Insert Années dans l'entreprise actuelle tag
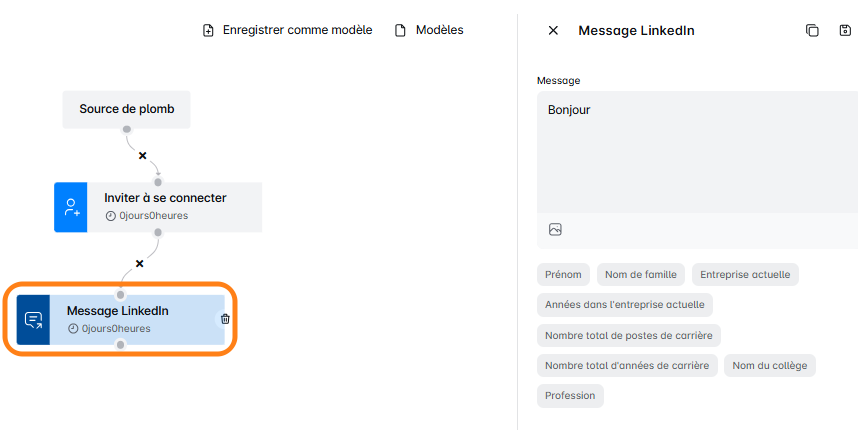The width and height of the screenshot is (858, 430). pyautogui.click(x=624, y=305)
